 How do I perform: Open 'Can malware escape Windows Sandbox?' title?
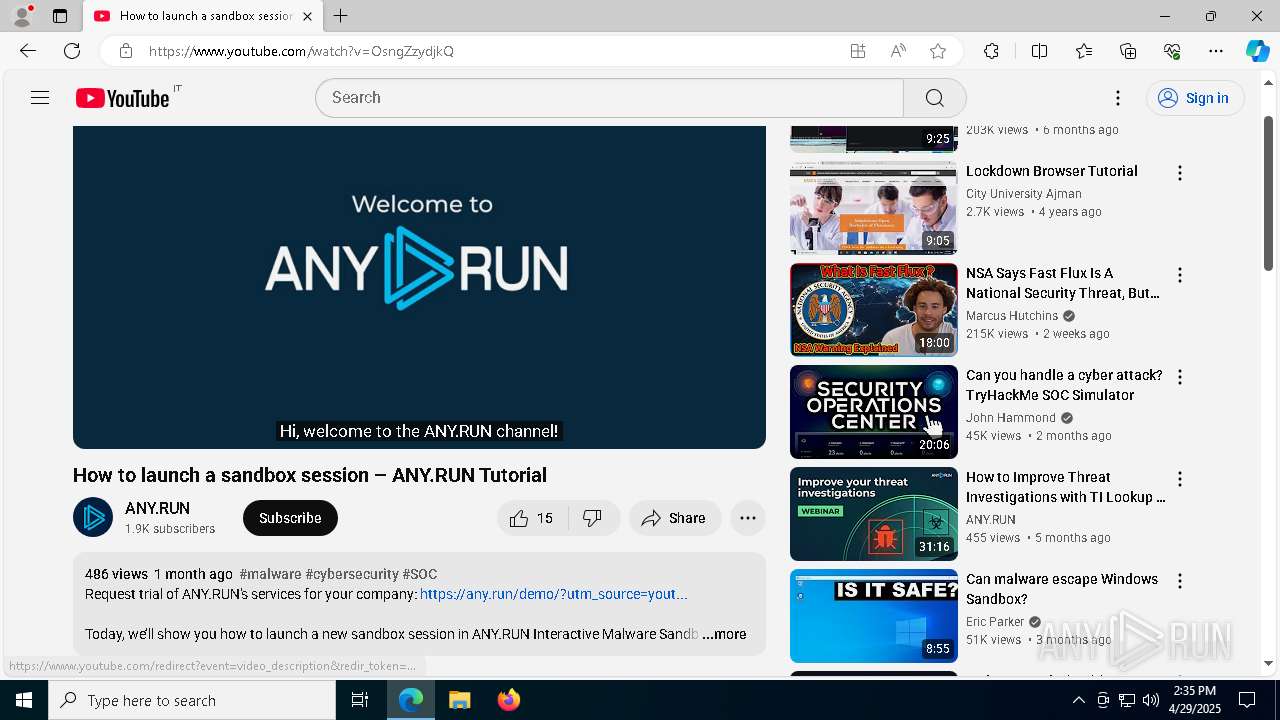click(1062, 589)
